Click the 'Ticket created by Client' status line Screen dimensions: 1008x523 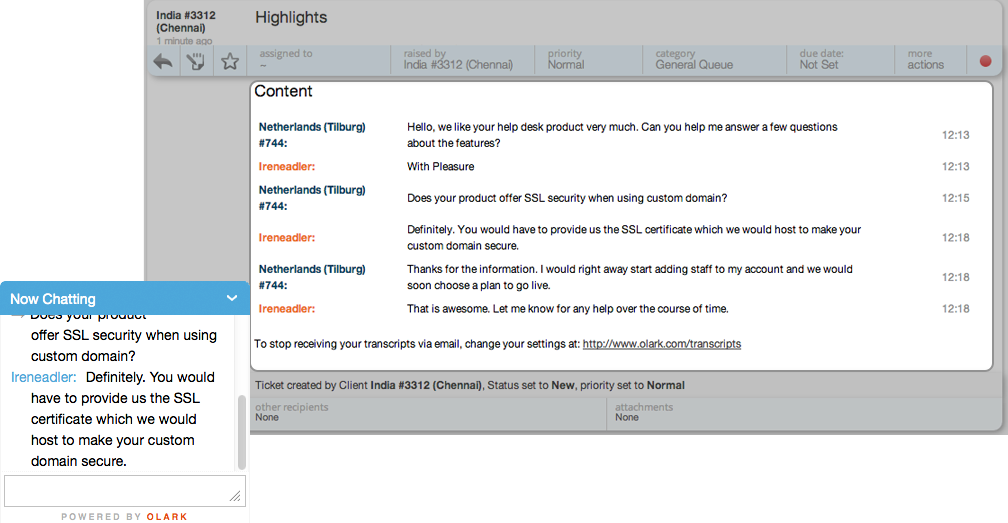(470, 385)
